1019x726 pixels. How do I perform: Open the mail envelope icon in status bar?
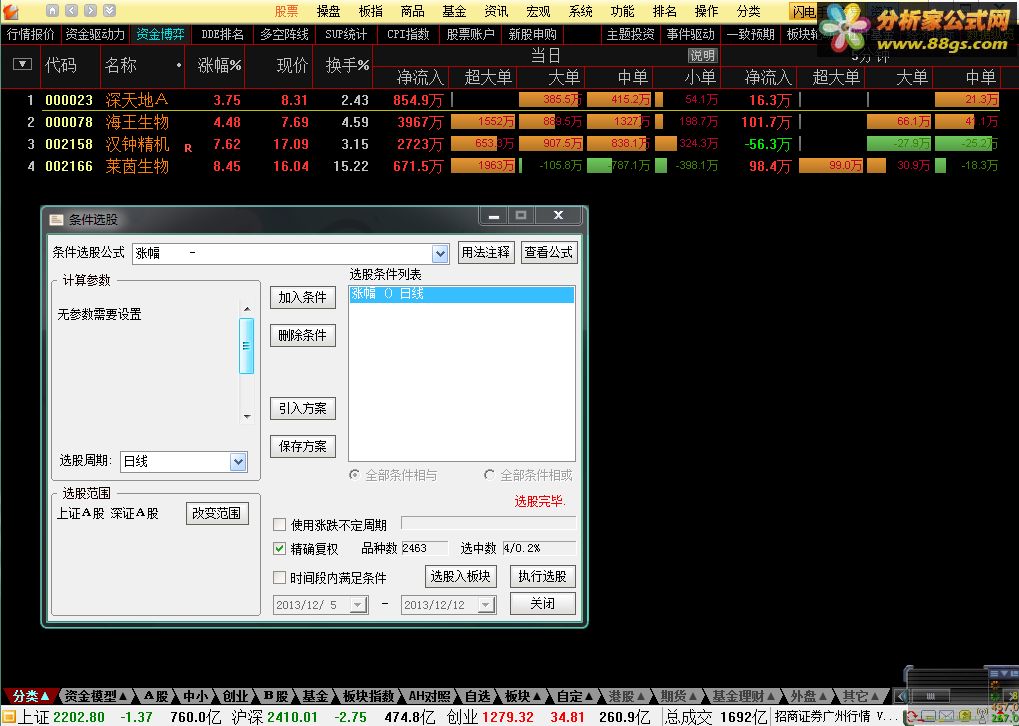click(x=944, y=717)
